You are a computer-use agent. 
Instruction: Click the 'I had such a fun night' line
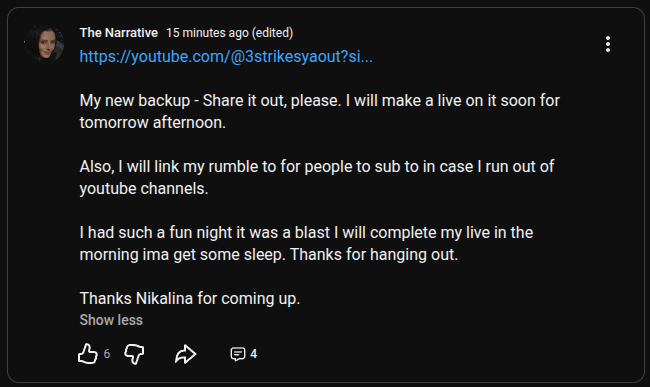pos(306,232)
